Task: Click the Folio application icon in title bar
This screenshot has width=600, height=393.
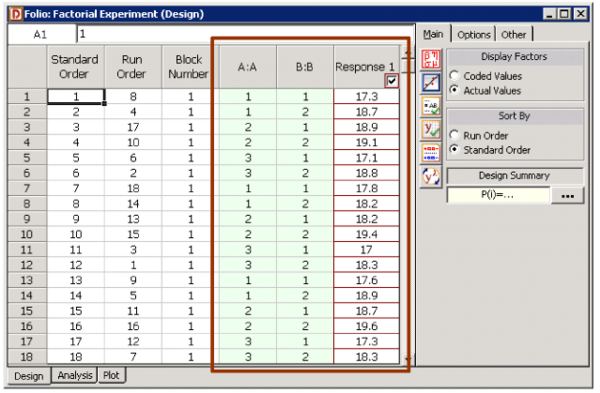Action: click(x=16, y=14)
